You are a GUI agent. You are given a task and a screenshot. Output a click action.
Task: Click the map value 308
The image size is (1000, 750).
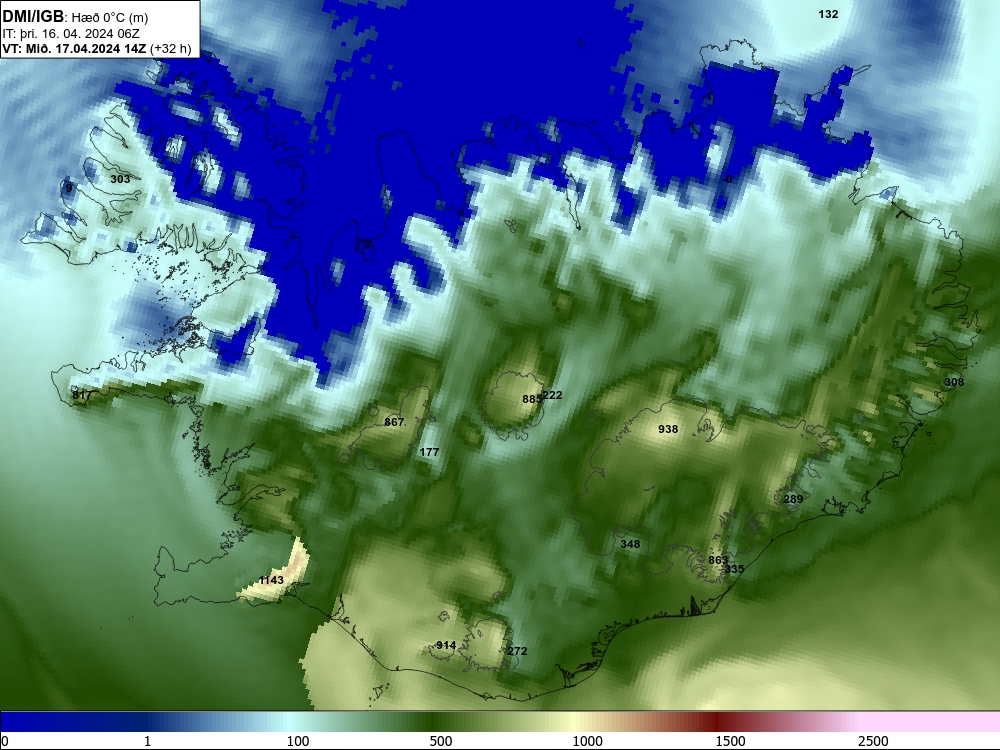tap(954, 382)
